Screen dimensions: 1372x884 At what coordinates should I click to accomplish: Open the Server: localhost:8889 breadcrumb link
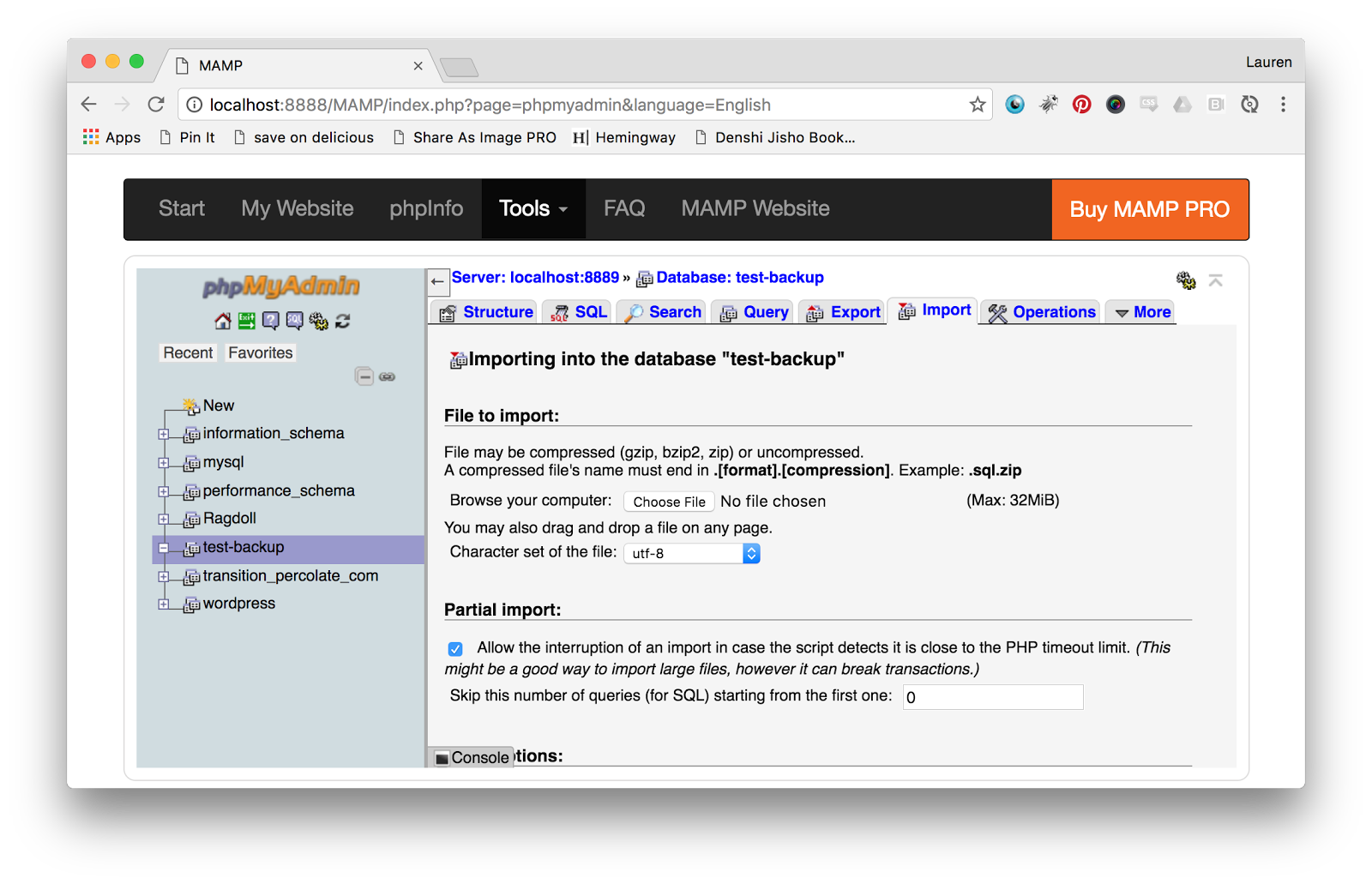535,277
